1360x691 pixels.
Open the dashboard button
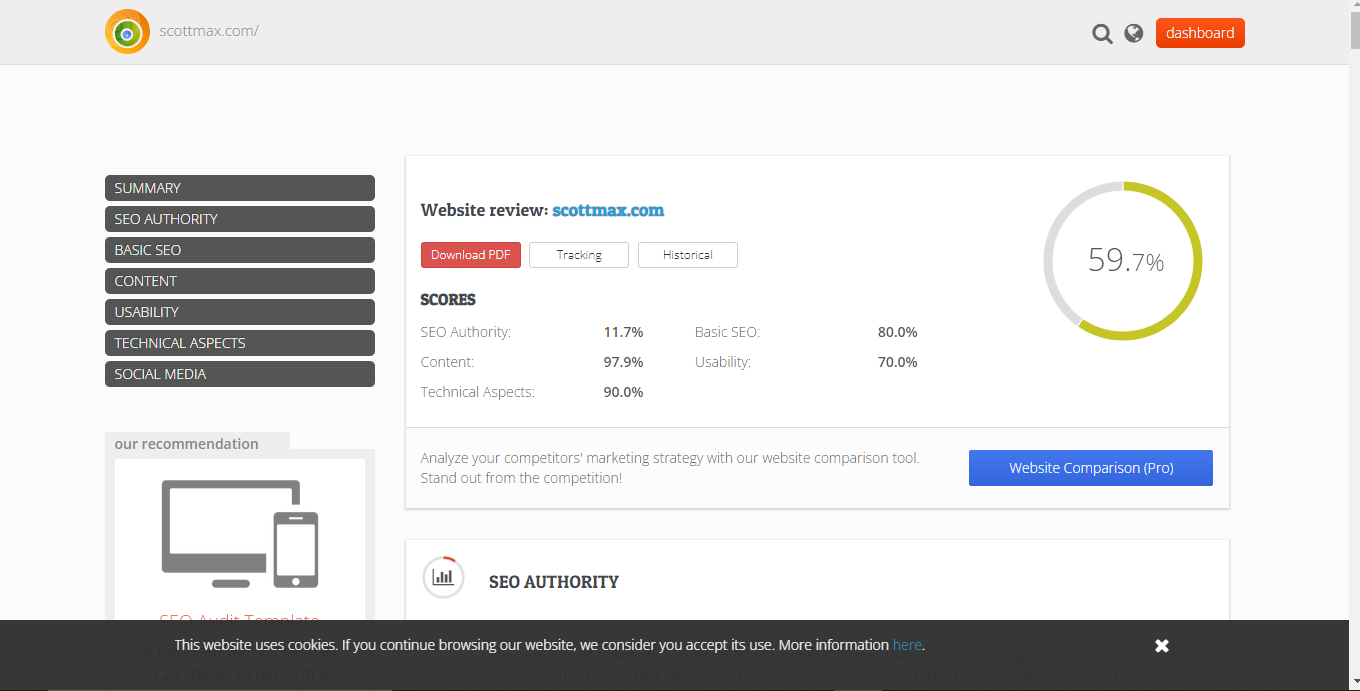click(x=1200, y=33)
